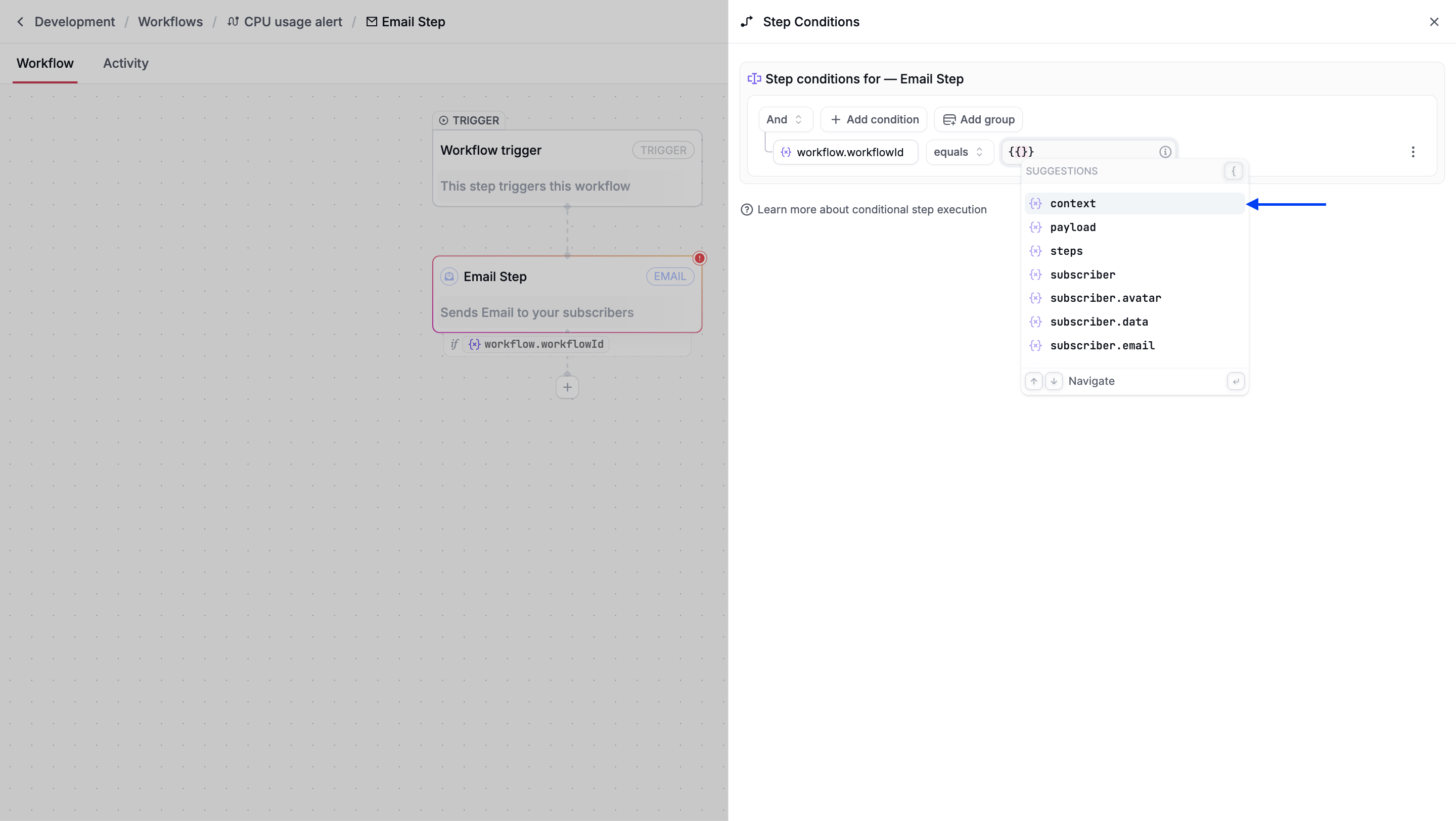
Task: Click the error badge on the Email Step node
Action: (700, 258)
